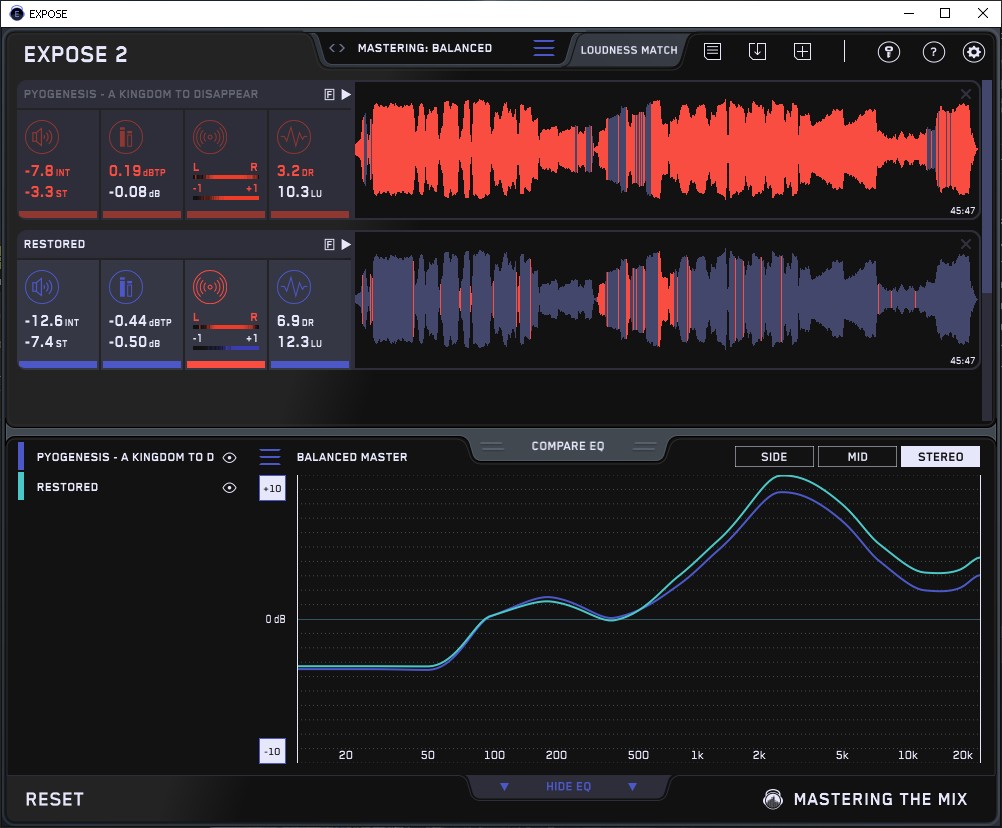This screenshot has height=828, width=1002.
Task: Click the stereo phase icon on Restored track
Action: (x=210, y=287)
